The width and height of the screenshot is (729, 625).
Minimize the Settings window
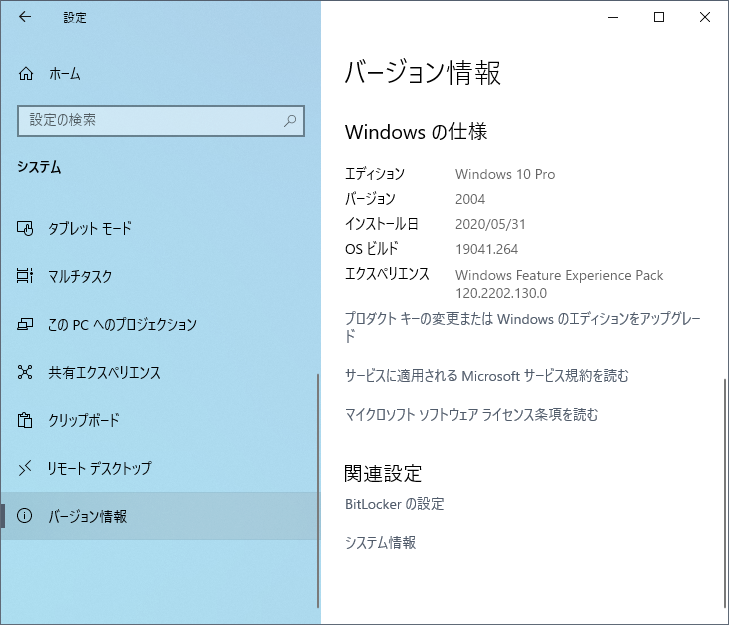(613, 17)
